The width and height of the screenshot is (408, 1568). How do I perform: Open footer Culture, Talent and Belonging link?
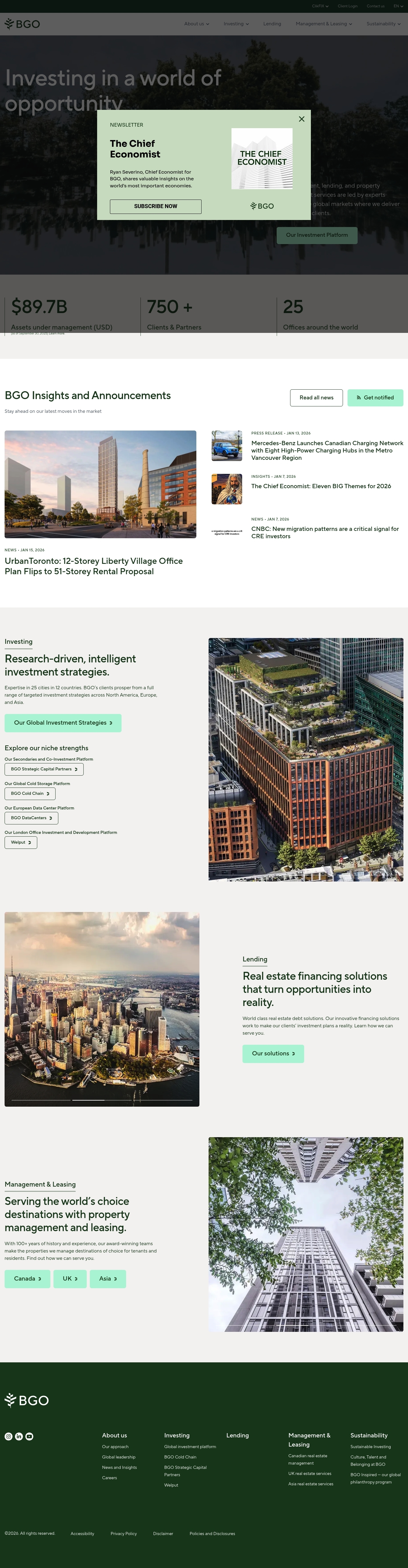click(368, 1461)
